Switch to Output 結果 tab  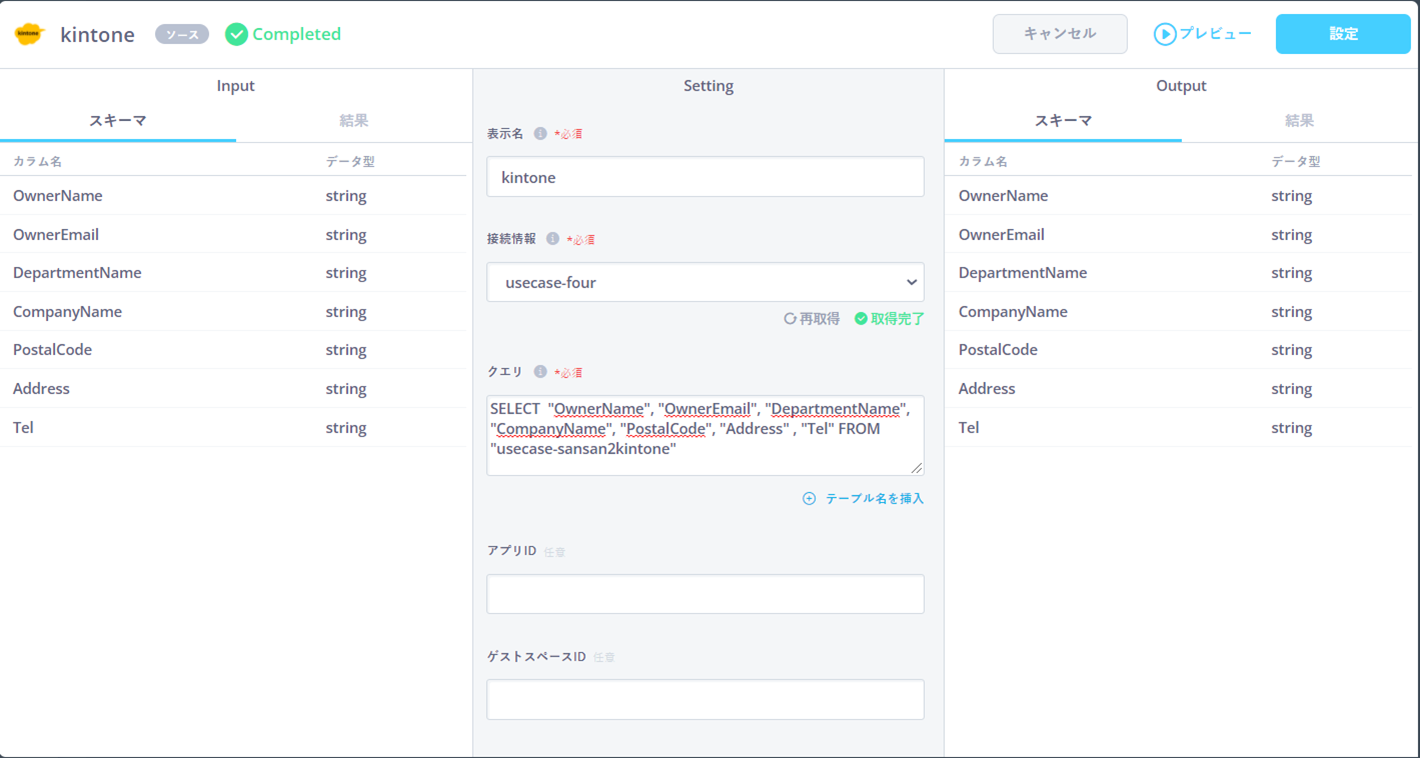(1299, 121)
